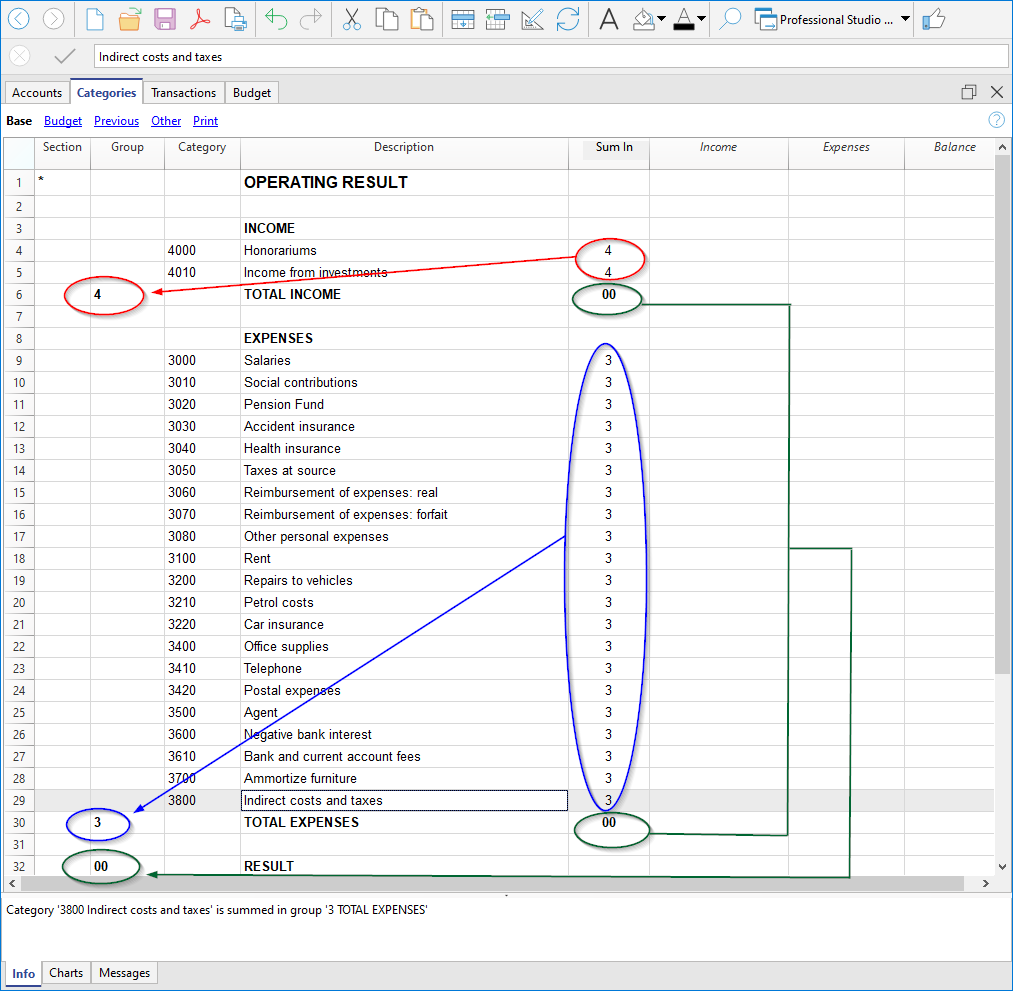
Task: Click the Save file floppy disk icon
Action: pyautogui.click(x=165, y=19)
